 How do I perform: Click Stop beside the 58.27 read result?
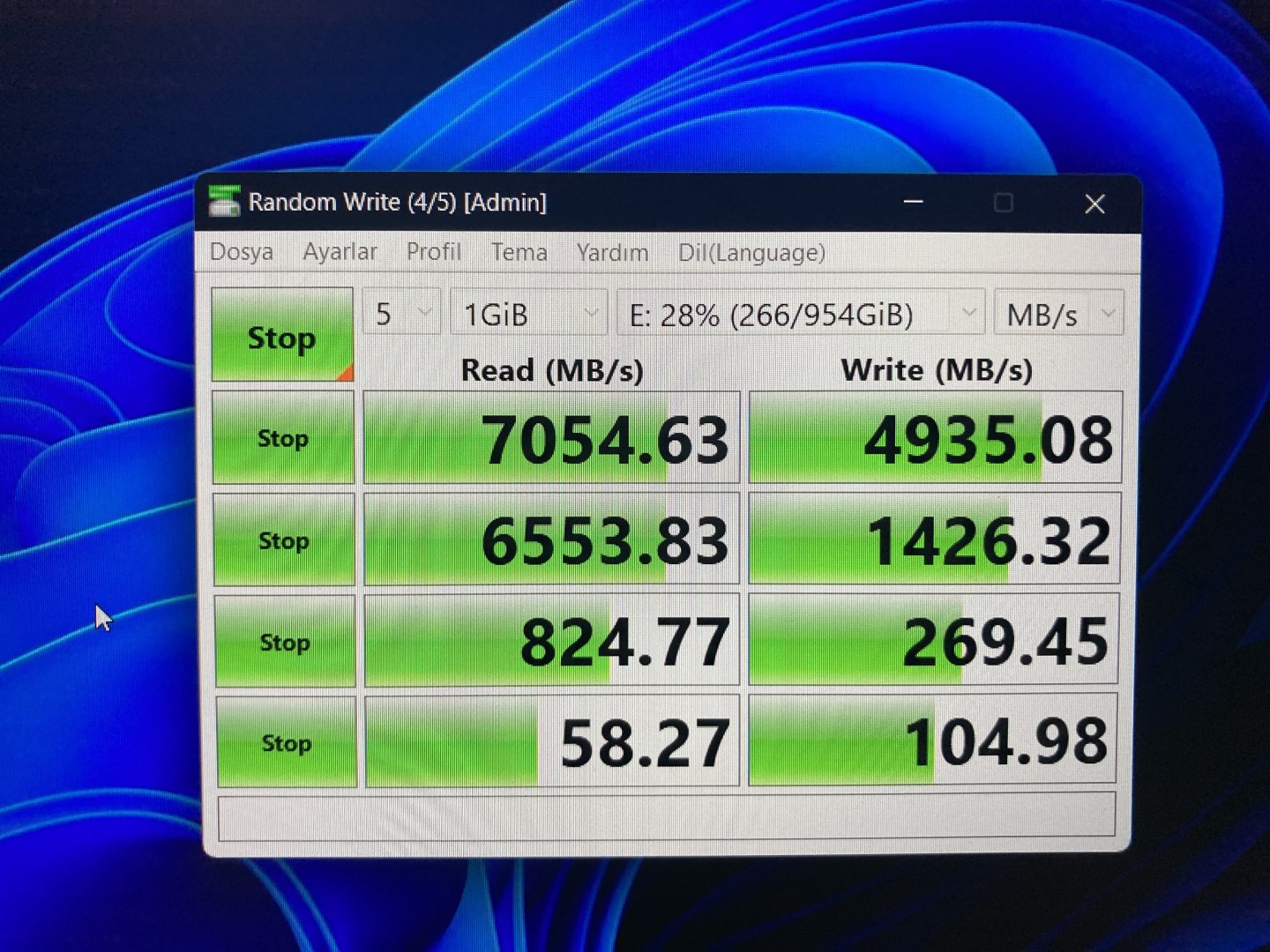click(x=287, y=742)
